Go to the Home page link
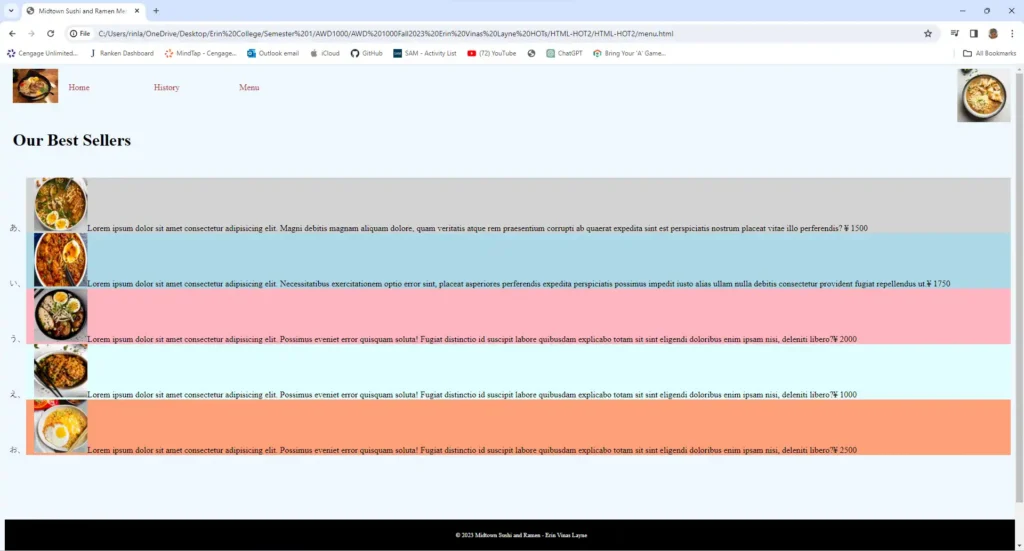 point(79,87)
